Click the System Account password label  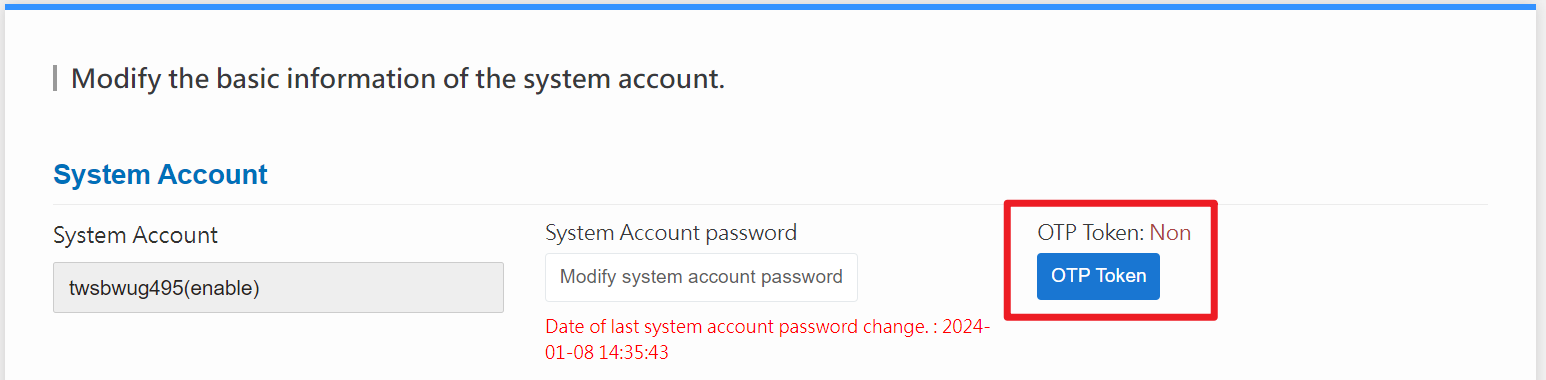[671, 233]
